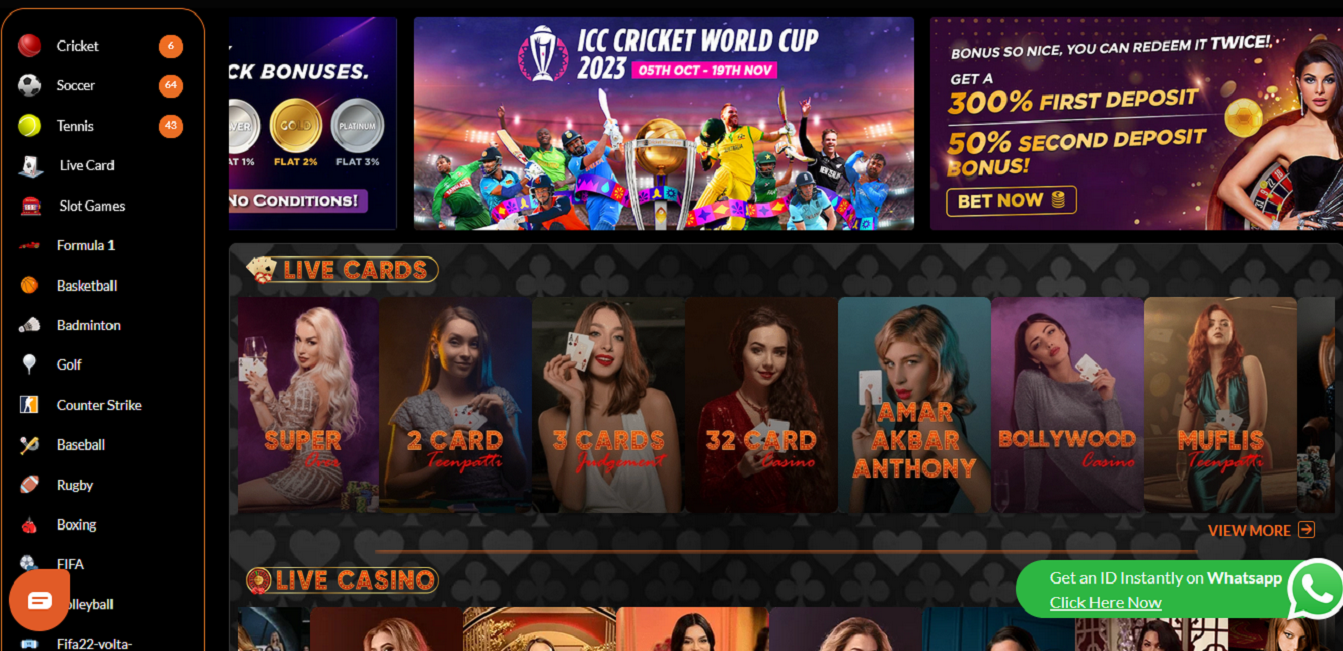
Task: Open the Basketball icon in sidebar
Action: pos(30,285)
